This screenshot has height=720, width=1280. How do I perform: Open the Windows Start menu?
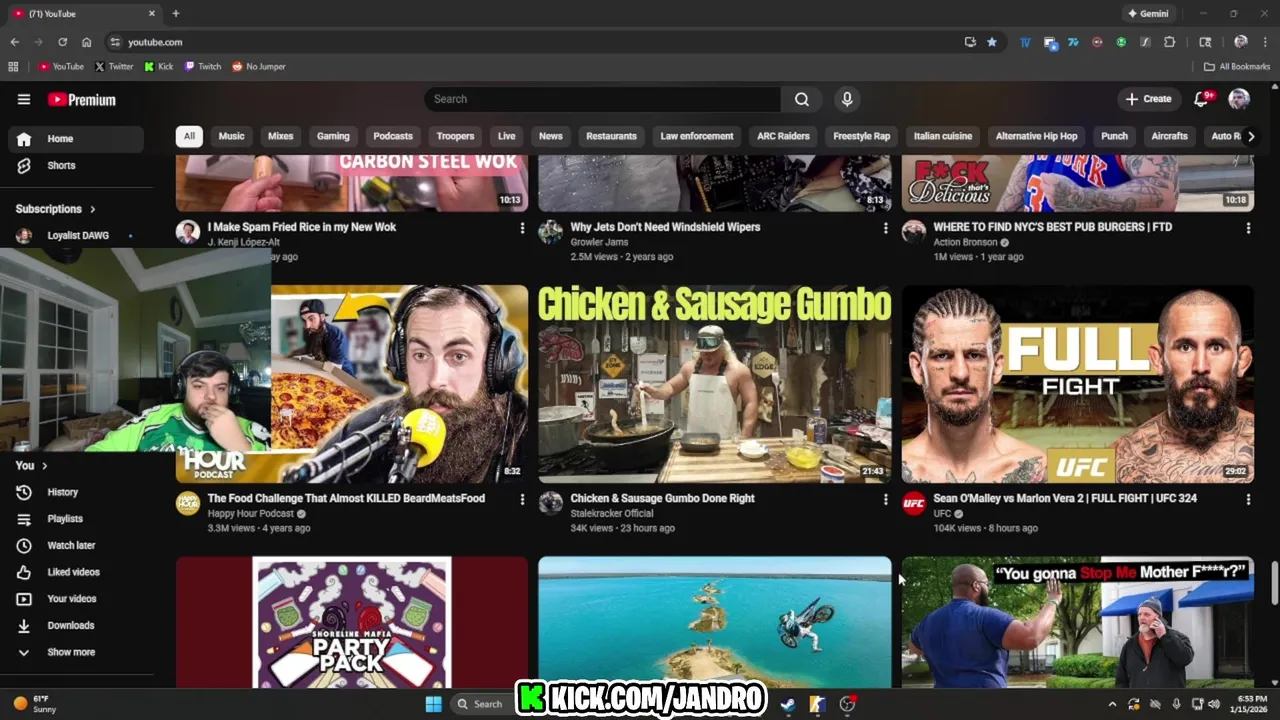coord(433,704)
